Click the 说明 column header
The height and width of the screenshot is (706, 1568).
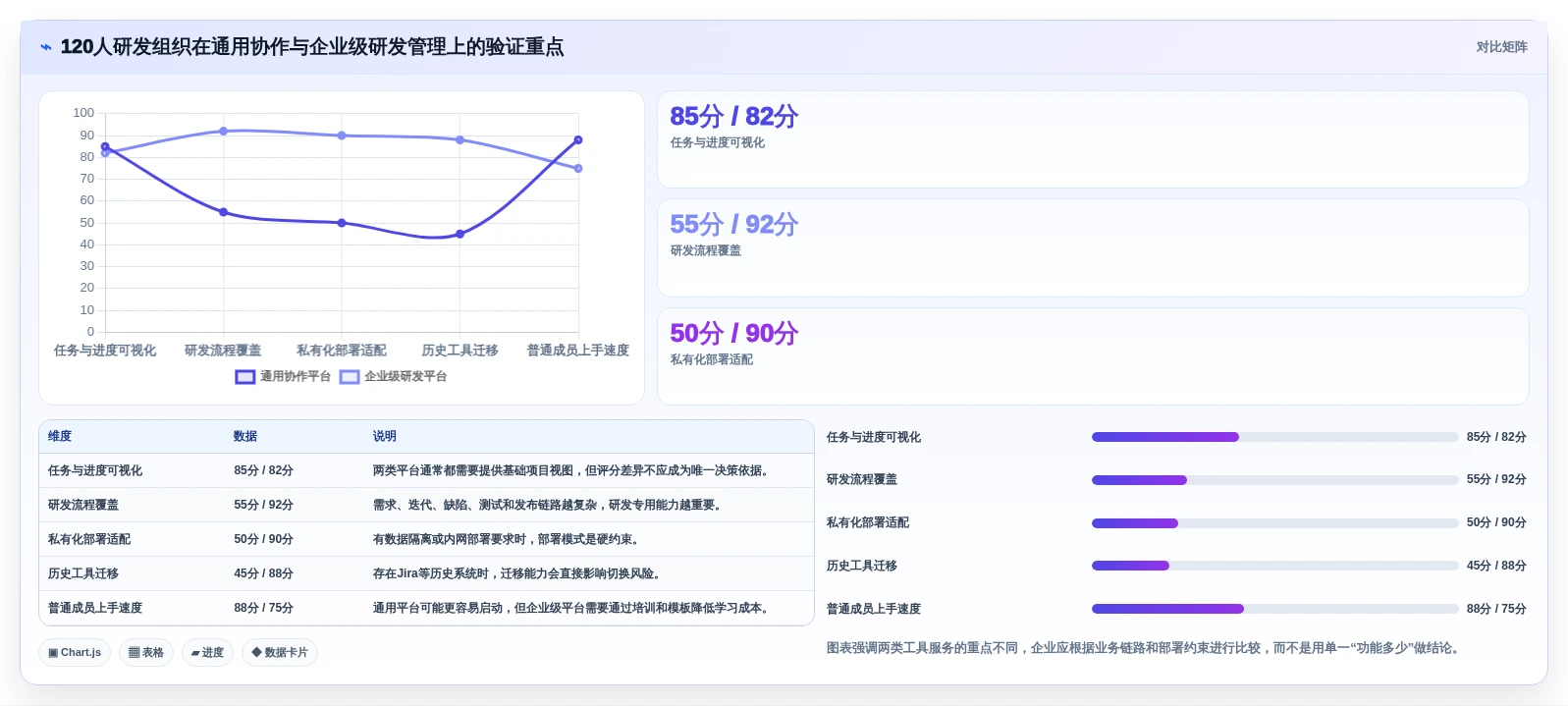tap(385, 437)
